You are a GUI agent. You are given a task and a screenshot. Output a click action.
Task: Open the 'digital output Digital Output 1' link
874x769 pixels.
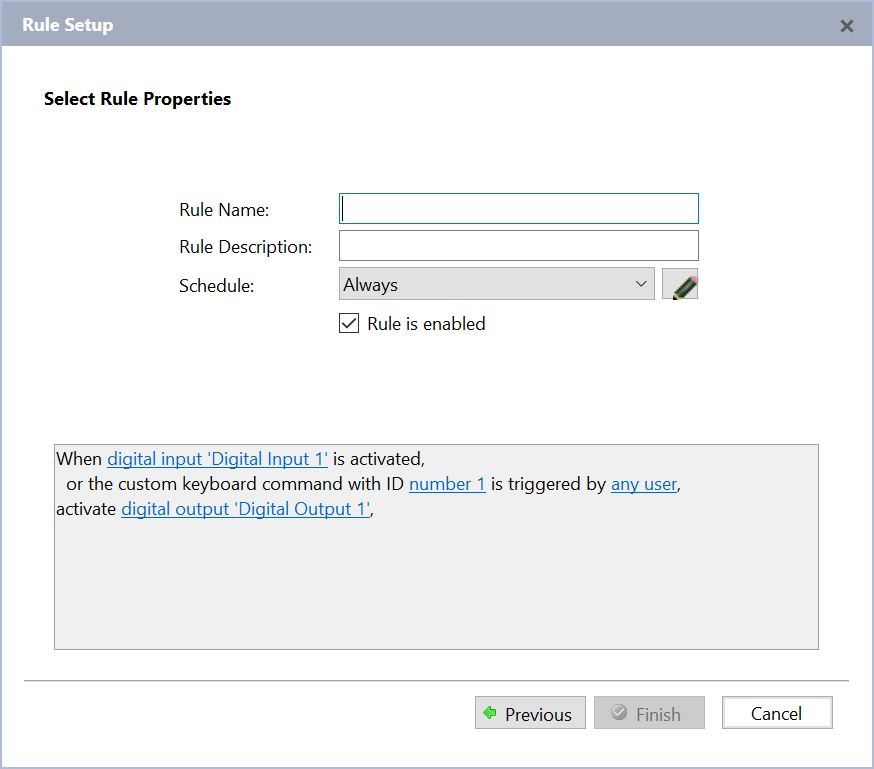tap(246, 509)
